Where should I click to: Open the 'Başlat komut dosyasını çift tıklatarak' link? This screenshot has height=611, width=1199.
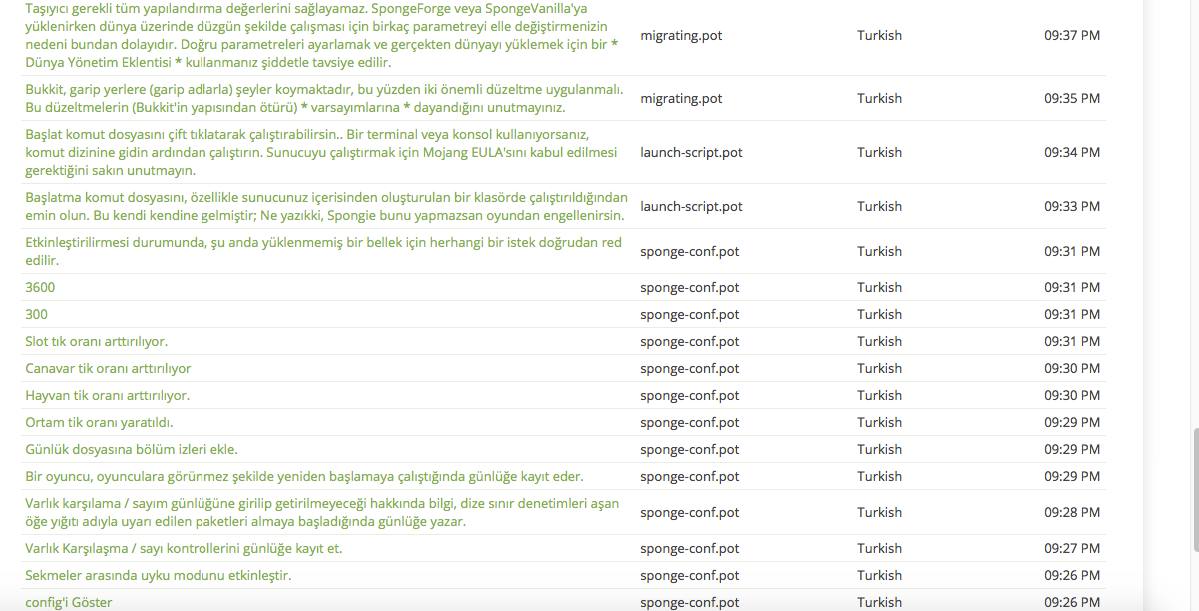click(321, 152)
